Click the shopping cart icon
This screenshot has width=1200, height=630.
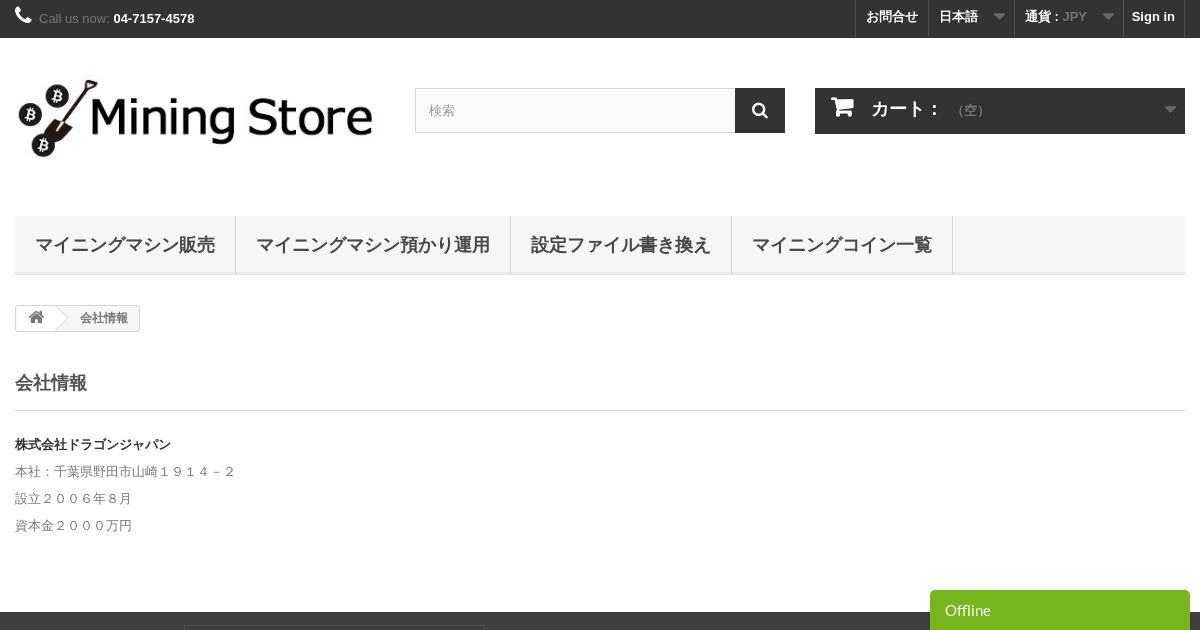(842, 107)
